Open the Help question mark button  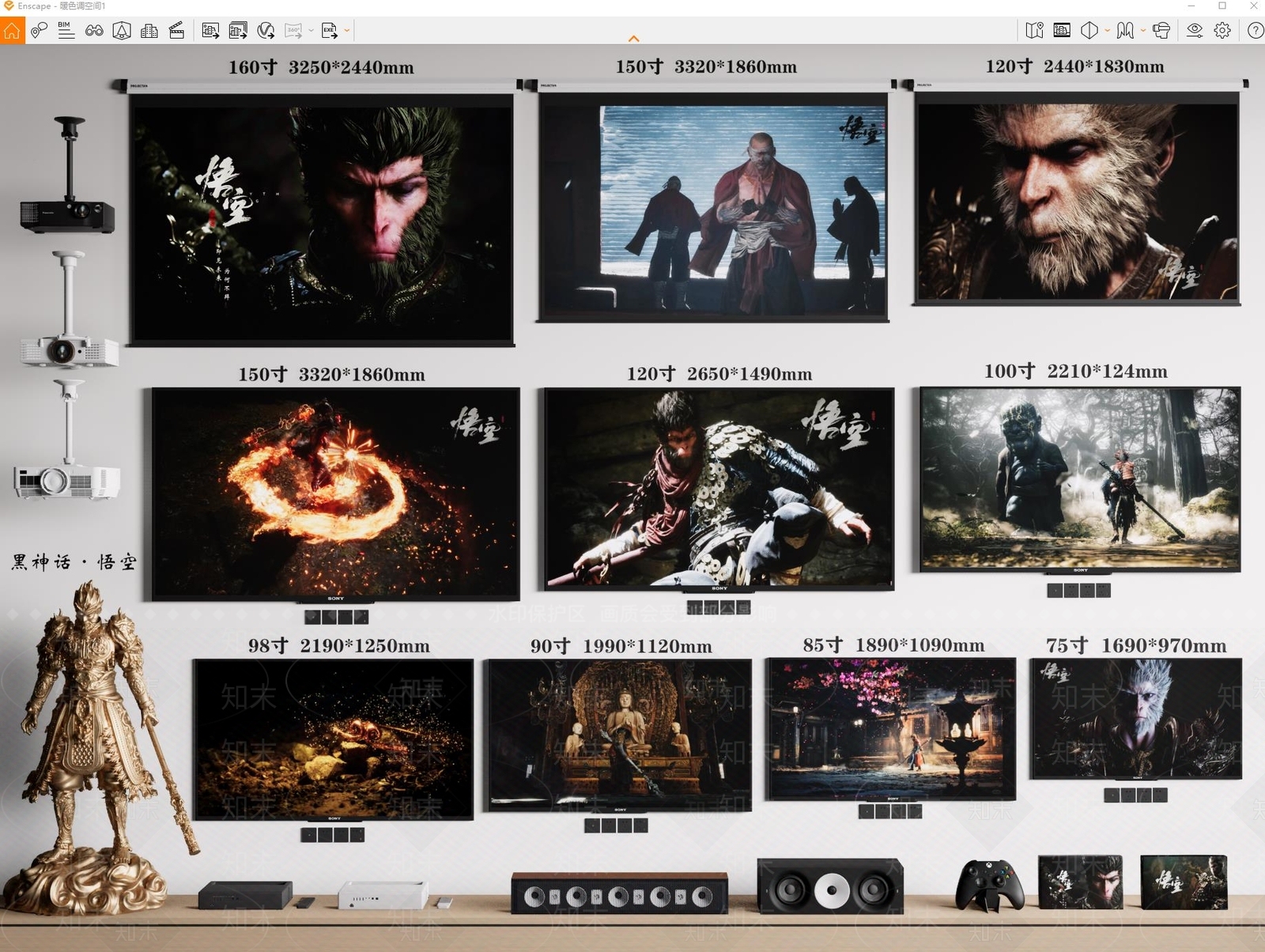[1255, 30]
